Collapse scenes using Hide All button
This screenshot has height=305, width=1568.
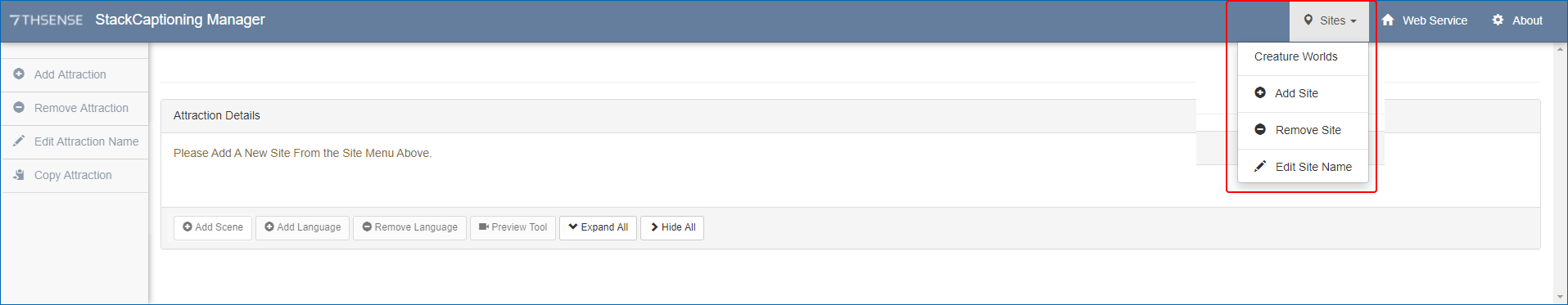point(672,227)
